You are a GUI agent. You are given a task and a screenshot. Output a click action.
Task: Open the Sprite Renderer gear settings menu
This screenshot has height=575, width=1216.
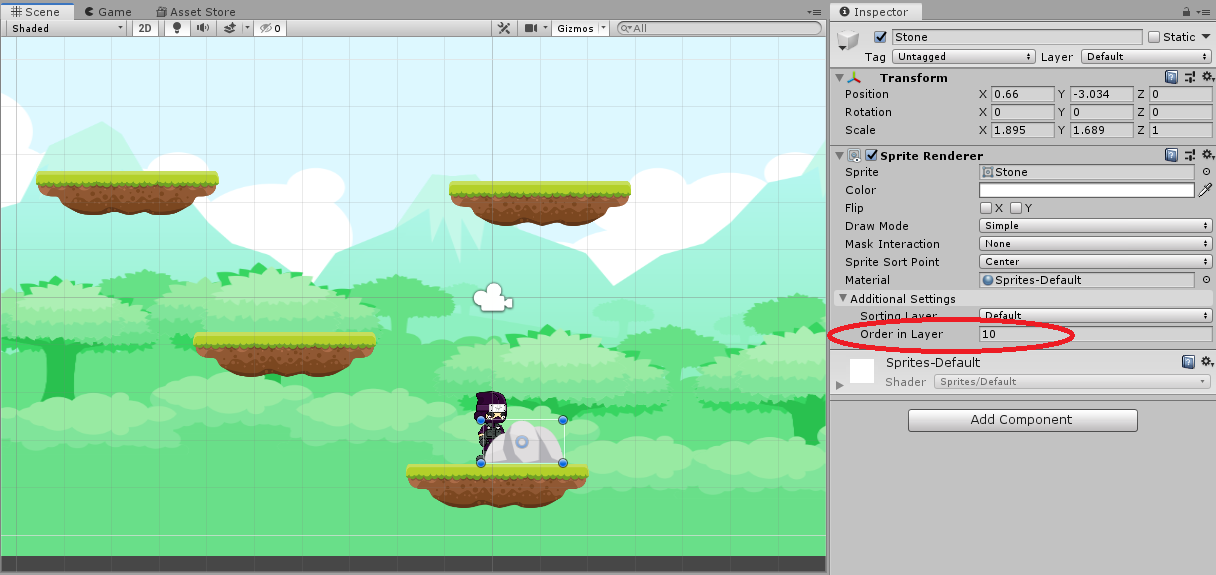(1206, 156)
